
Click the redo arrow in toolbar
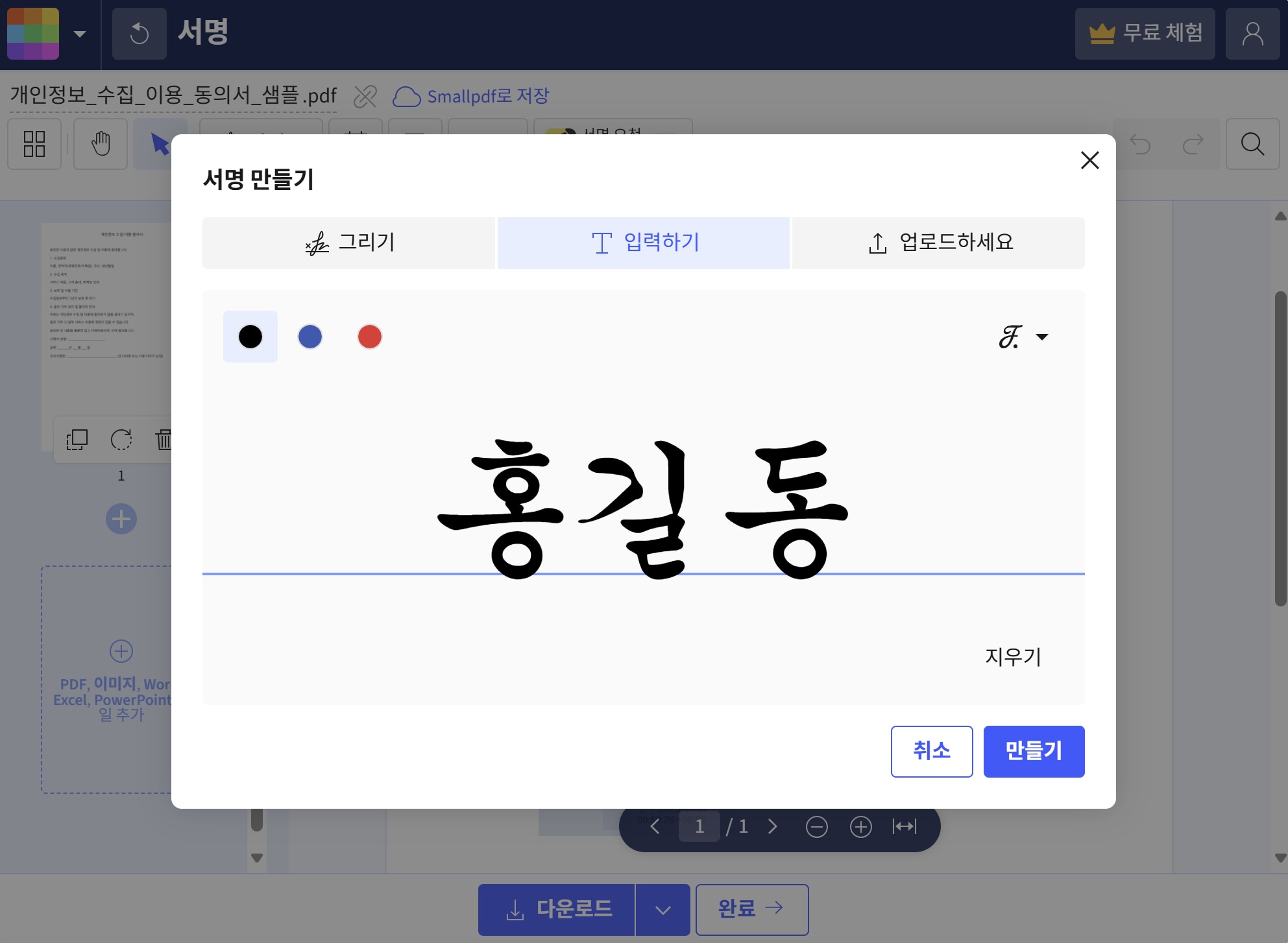tap(1193, 144)
